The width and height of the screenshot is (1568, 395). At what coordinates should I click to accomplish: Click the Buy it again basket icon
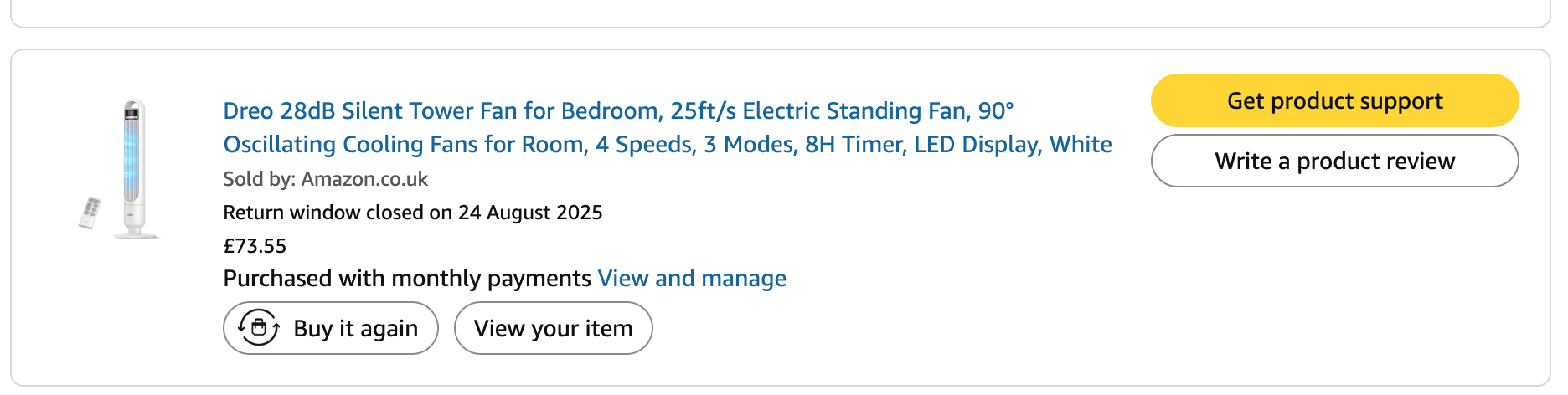click(x=259, y=328)
